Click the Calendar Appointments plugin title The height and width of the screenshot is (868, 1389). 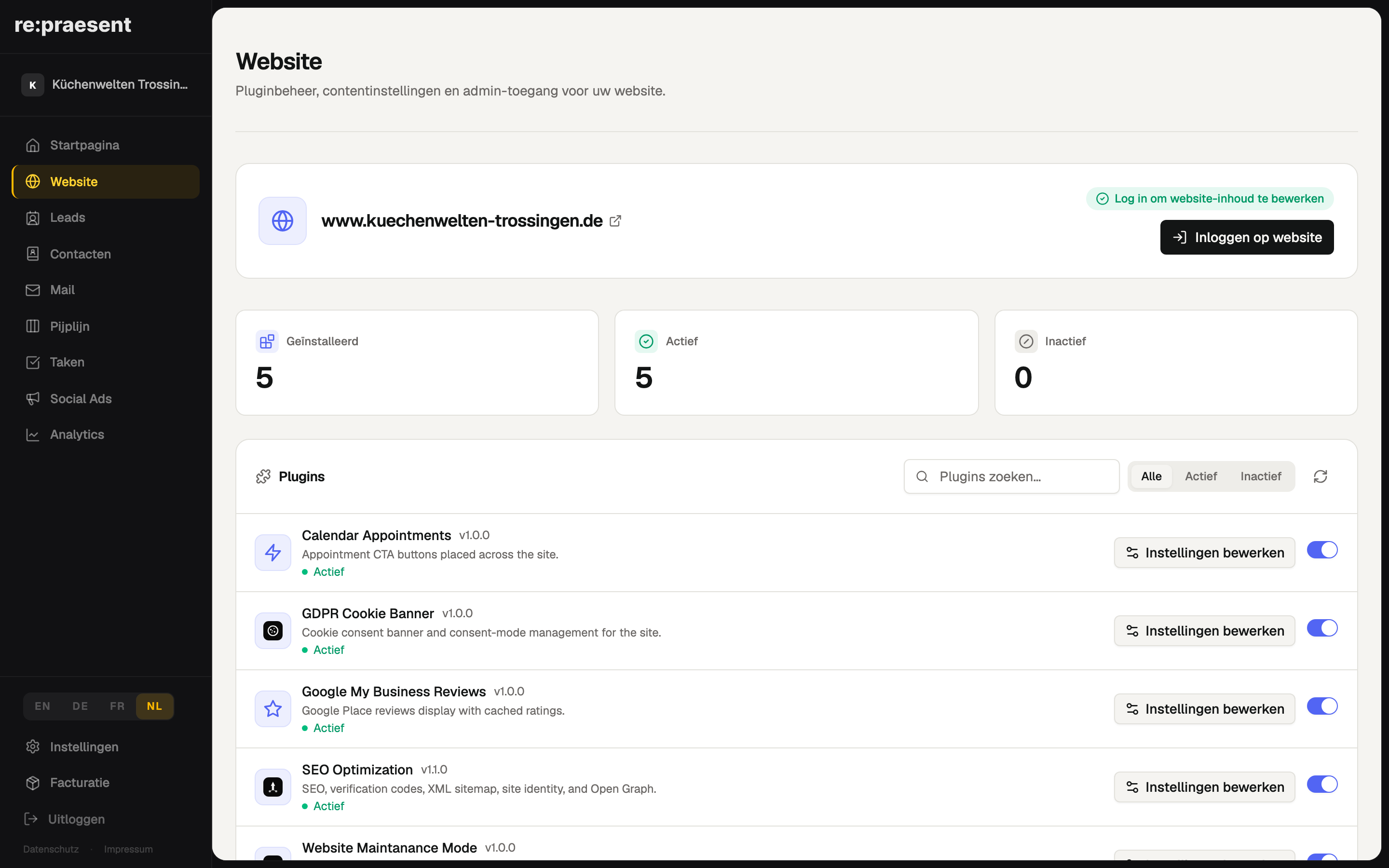(377, 536)
